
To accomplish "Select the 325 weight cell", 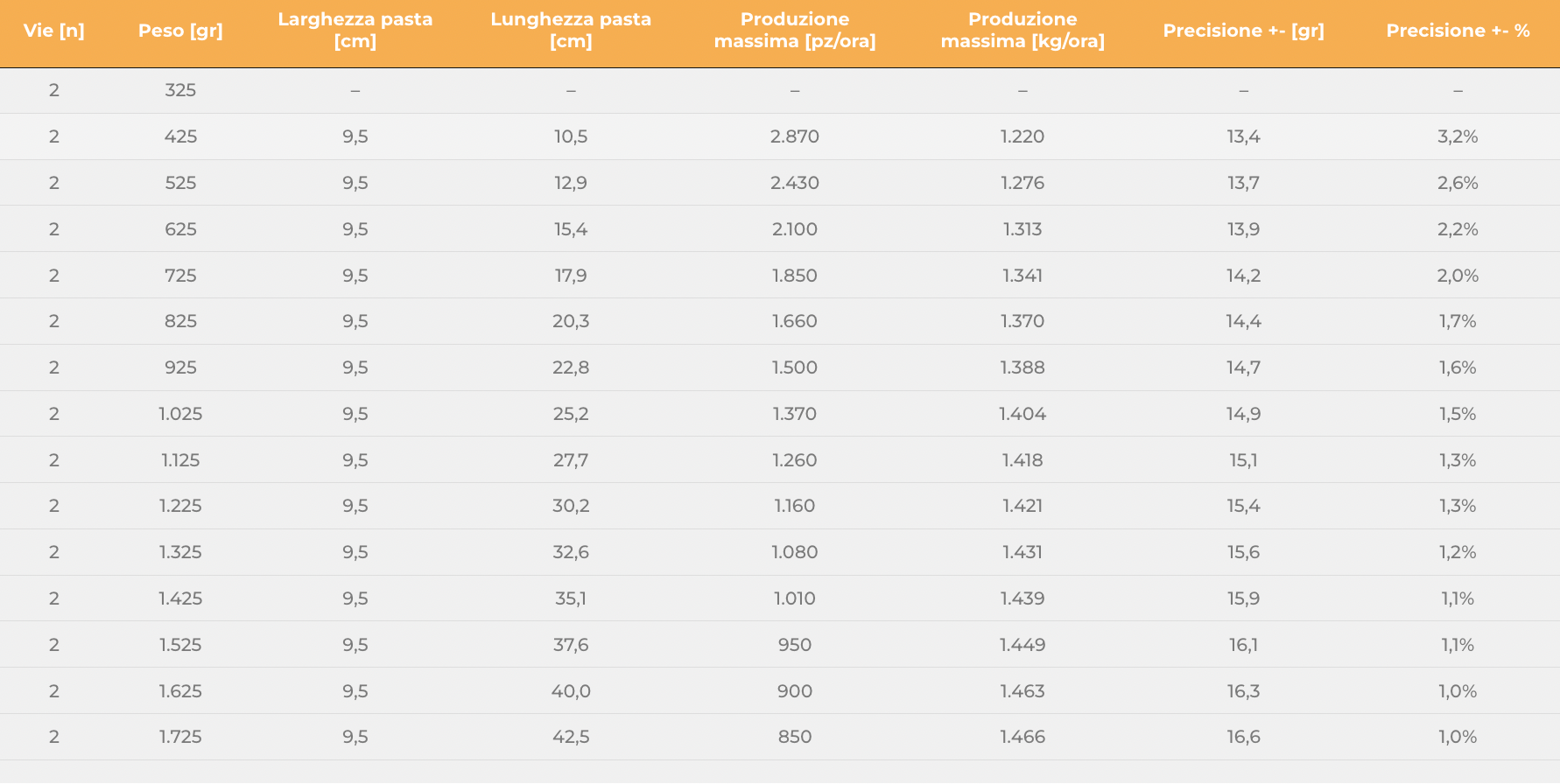I will [x=180, y=90].
